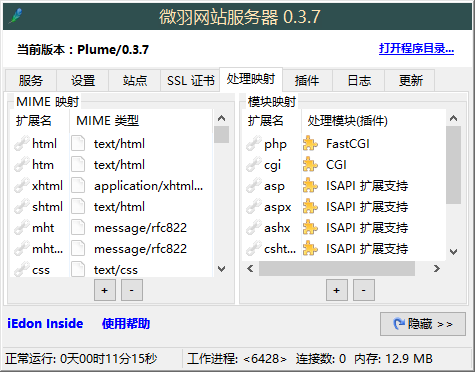Click the wrench icon beside css
Screen dimensions: 475x372
tap(22, 269)
